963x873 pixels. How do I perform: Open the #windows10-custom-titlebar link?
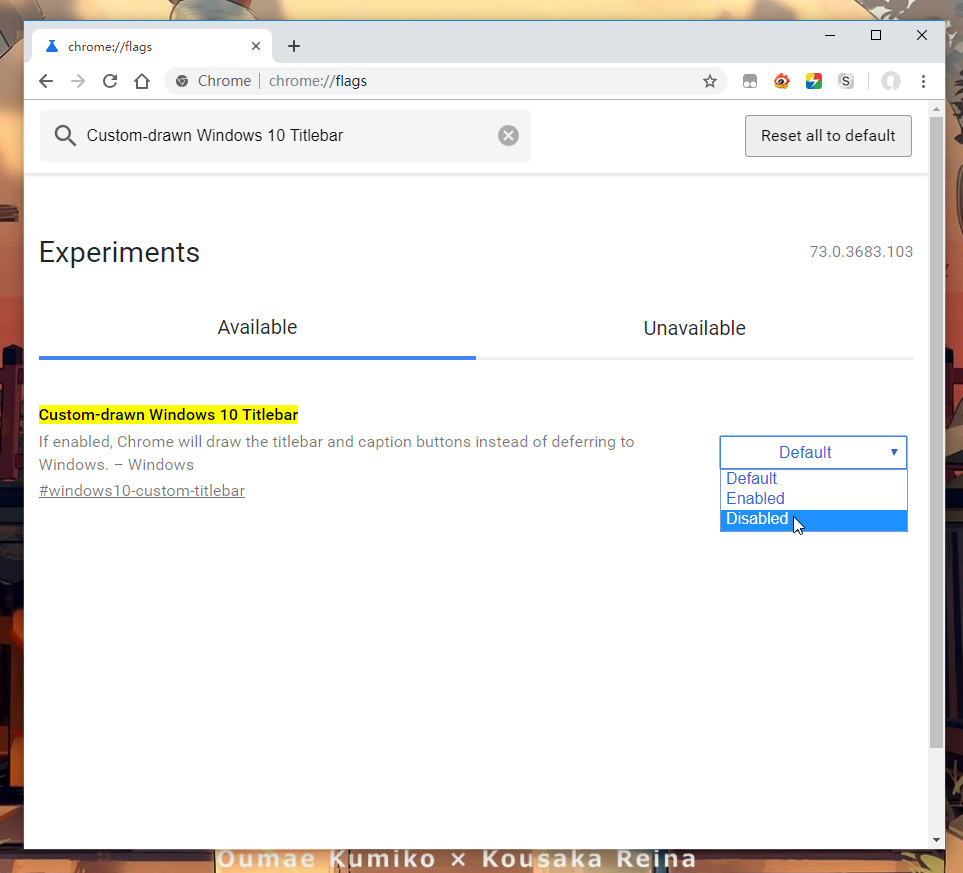[x=142, y=491]
